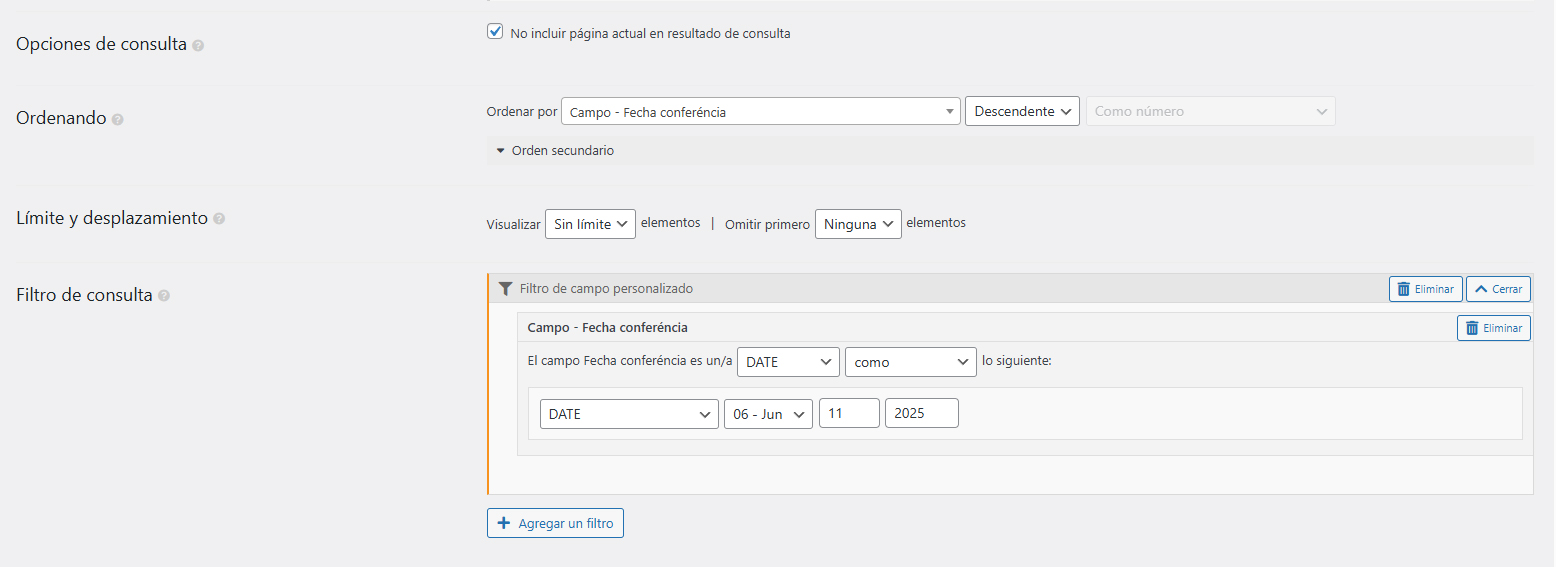The width and height of the screenshot is (1556, 567).
Task: Click trash icon in Campo Fecha conferéncia row
Action: coord(1472,328)
